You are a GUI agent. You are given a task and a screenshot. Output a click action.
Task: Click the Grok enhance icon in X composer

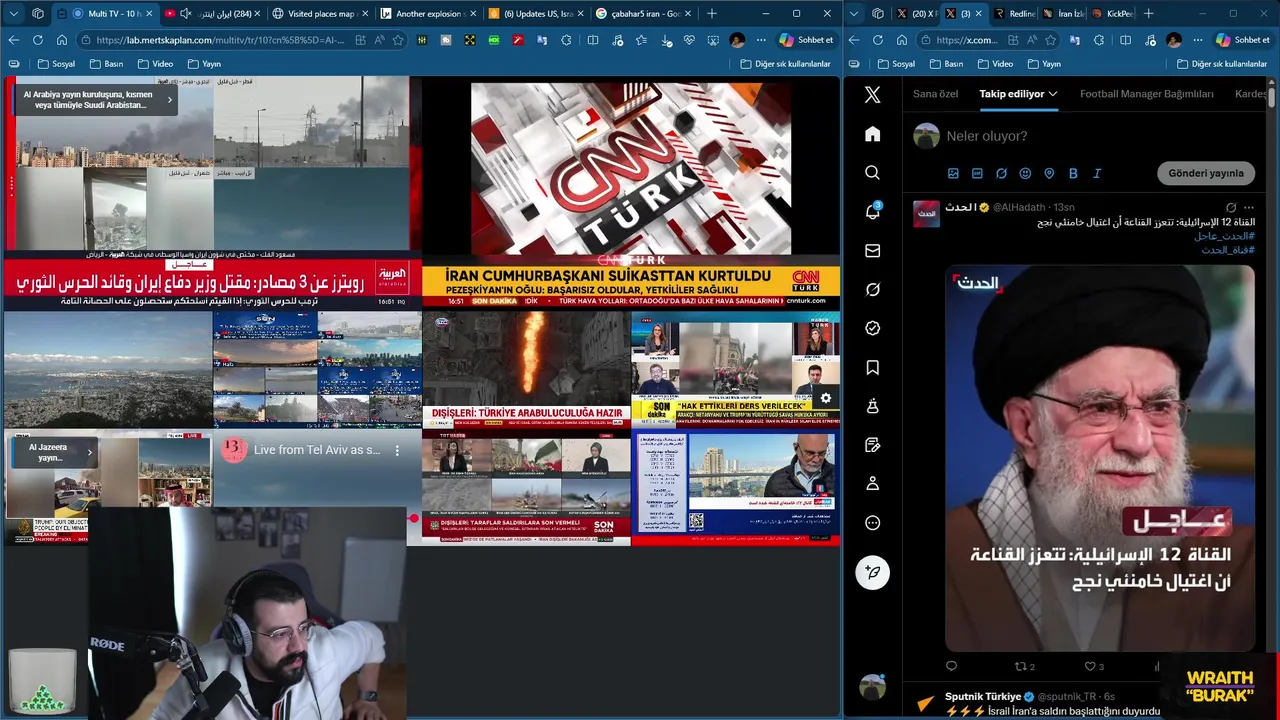[x=1001, y=173]
